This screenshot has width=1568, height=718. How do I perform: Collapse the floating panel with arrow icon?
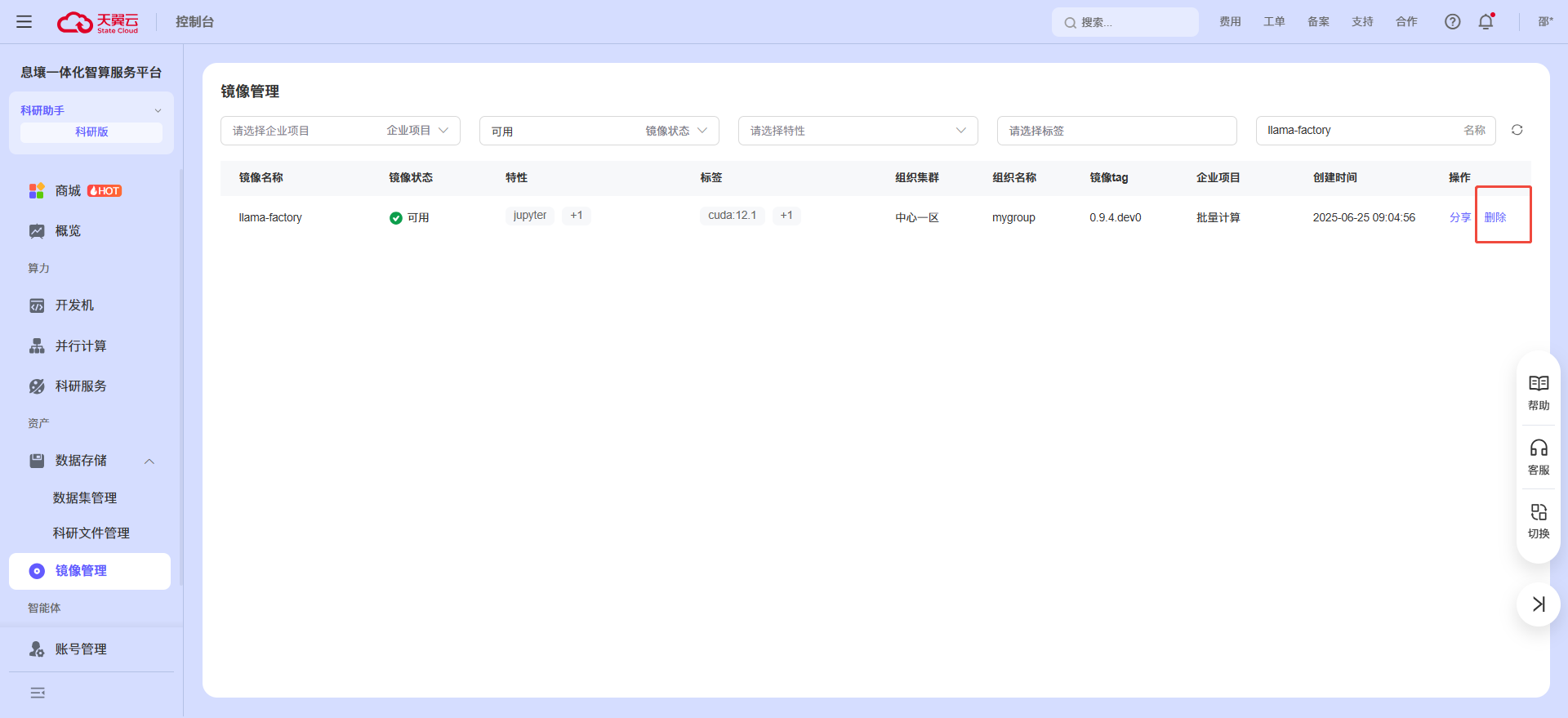tap(1539, 604)
